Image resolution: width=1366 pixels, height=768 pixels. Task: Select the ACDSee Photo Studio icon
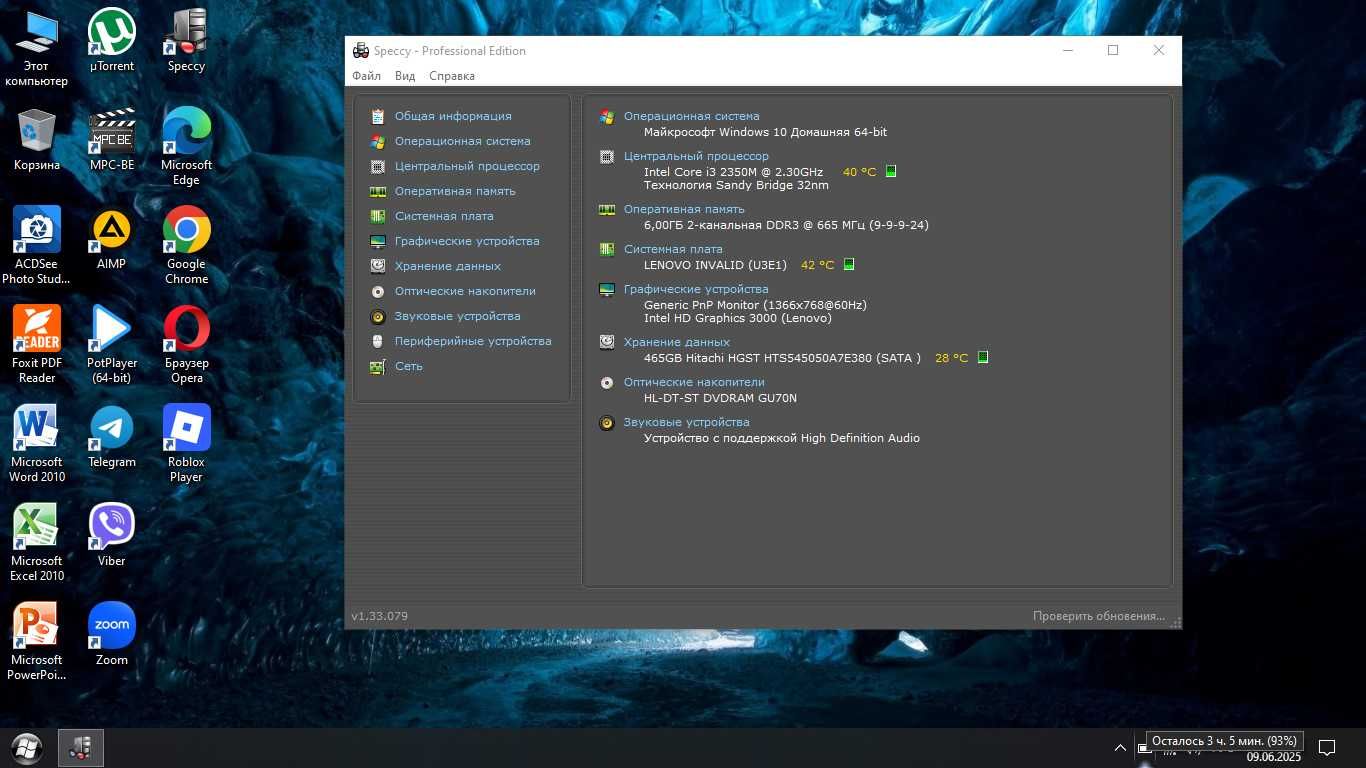[37, 246]
